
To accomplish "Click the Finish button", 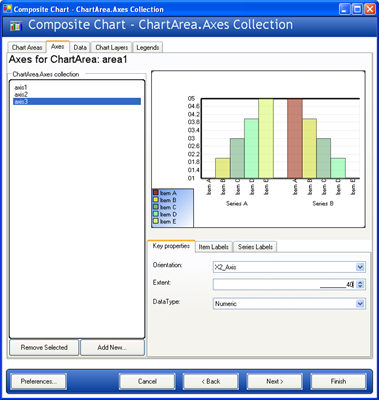I will 338,381.
